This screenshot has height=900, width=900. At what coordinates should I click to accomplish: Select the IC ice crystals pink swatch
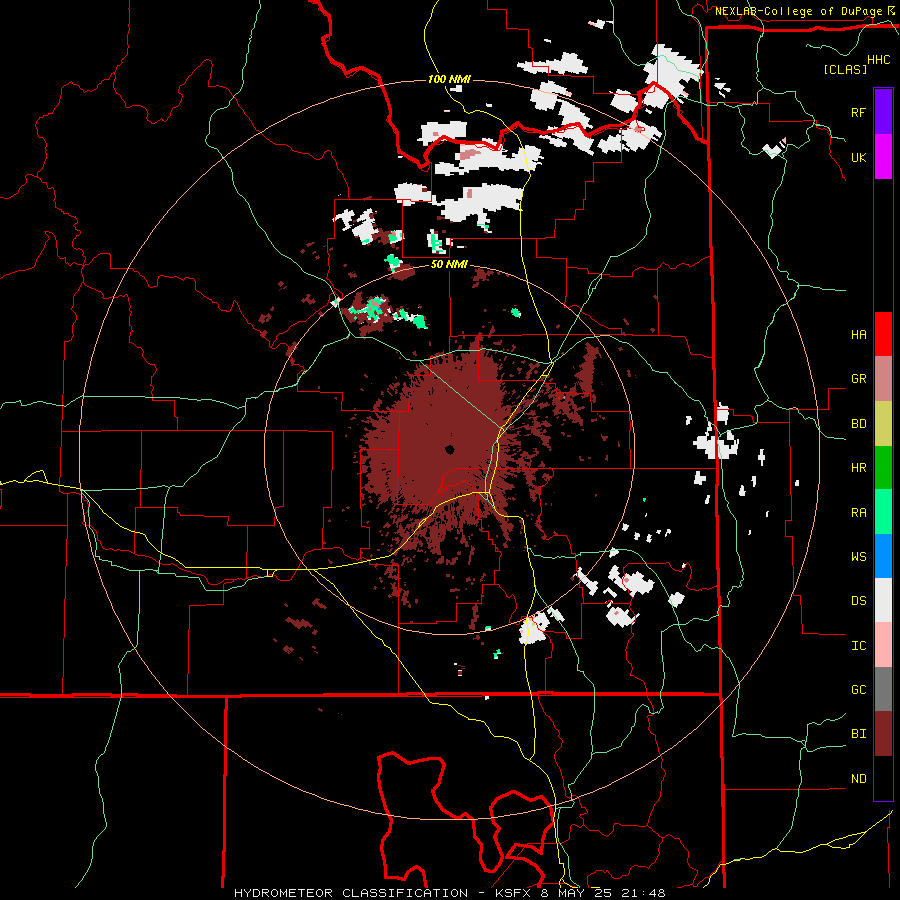(x=883, y=645)
